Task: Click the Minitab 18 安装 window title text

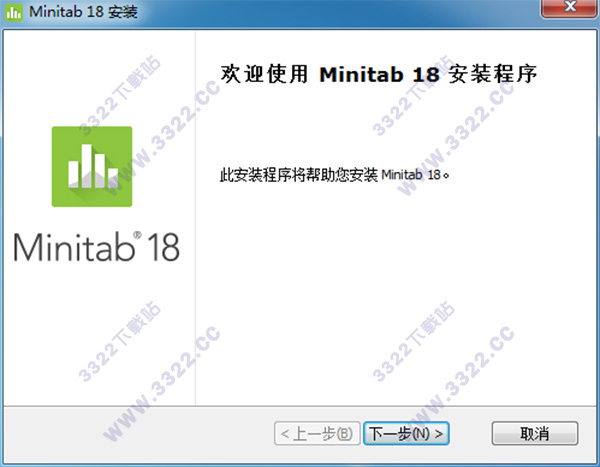Action: (x=83, y=12)
